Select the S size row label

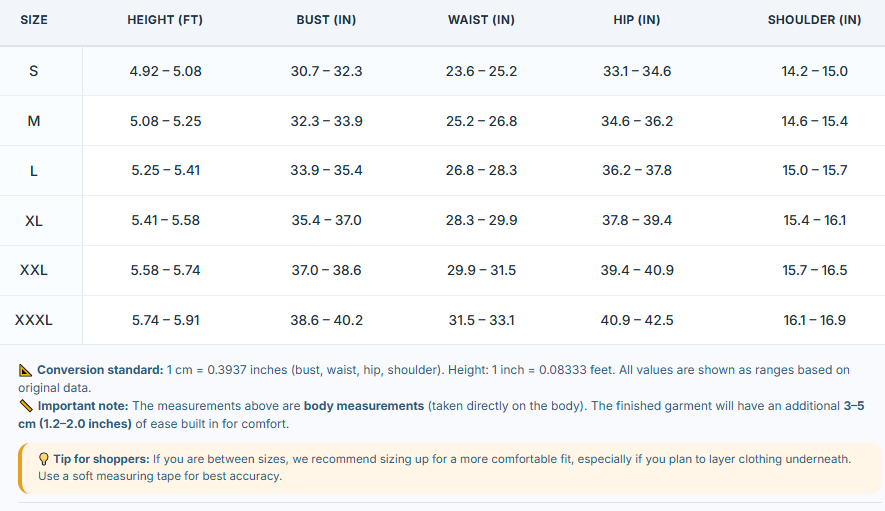pyautogui.click(x=34, y=71)
